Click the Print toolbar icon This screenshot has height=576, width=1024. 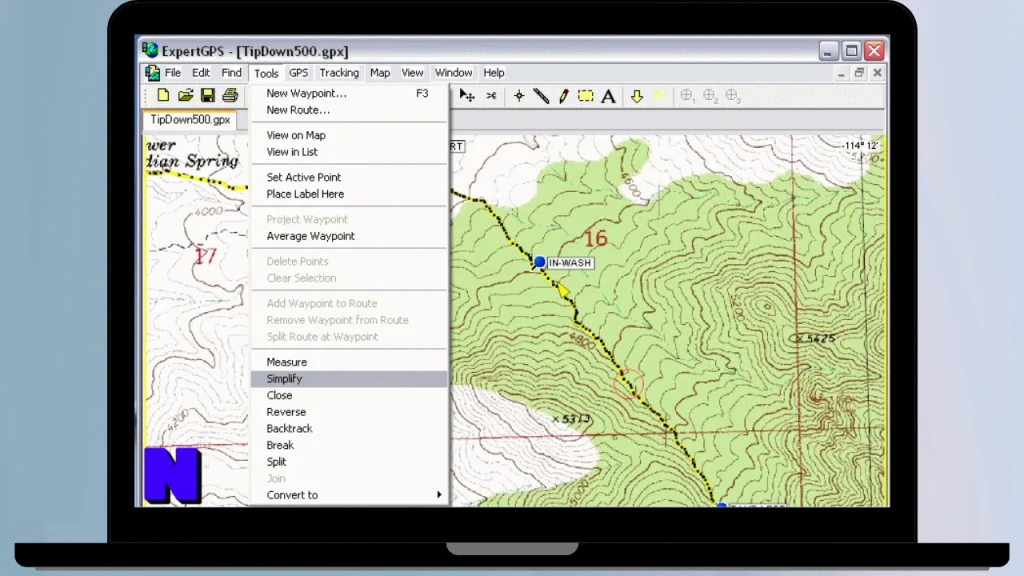coord(230,95)
